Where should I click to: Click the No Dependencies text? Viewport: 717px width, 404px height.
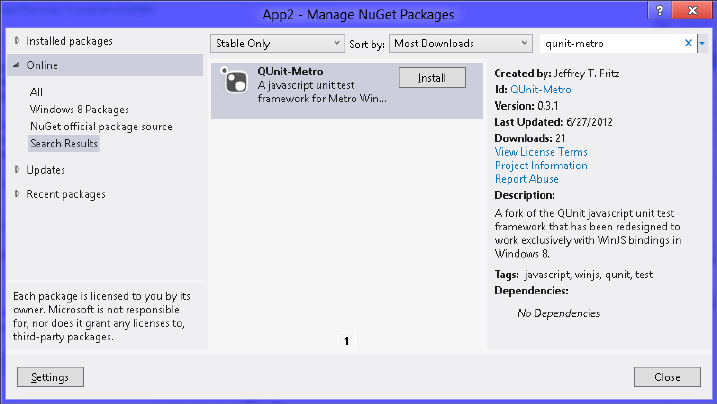point(558,314)
